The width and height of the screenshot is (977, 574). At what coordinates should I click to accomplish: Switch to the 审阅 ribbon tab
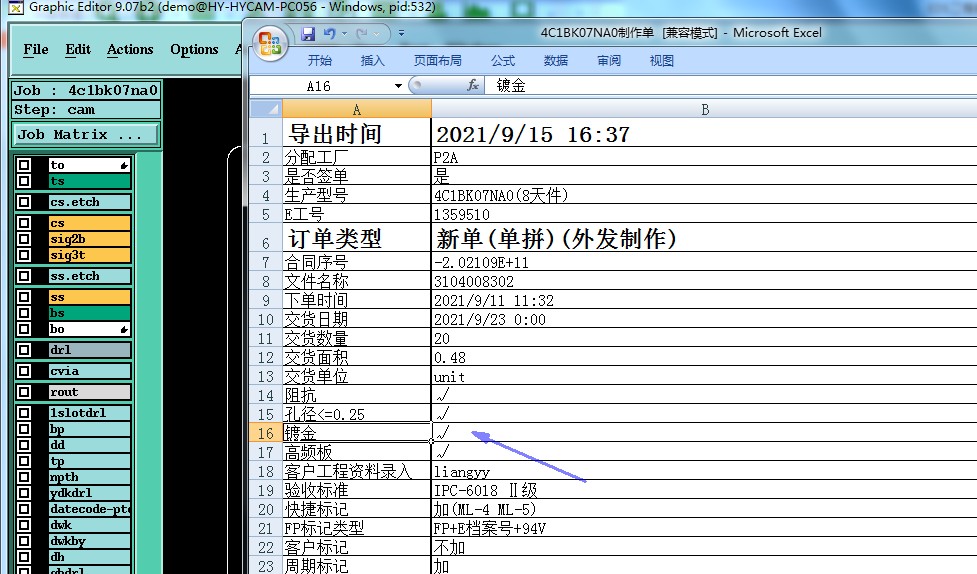(609, 60)
